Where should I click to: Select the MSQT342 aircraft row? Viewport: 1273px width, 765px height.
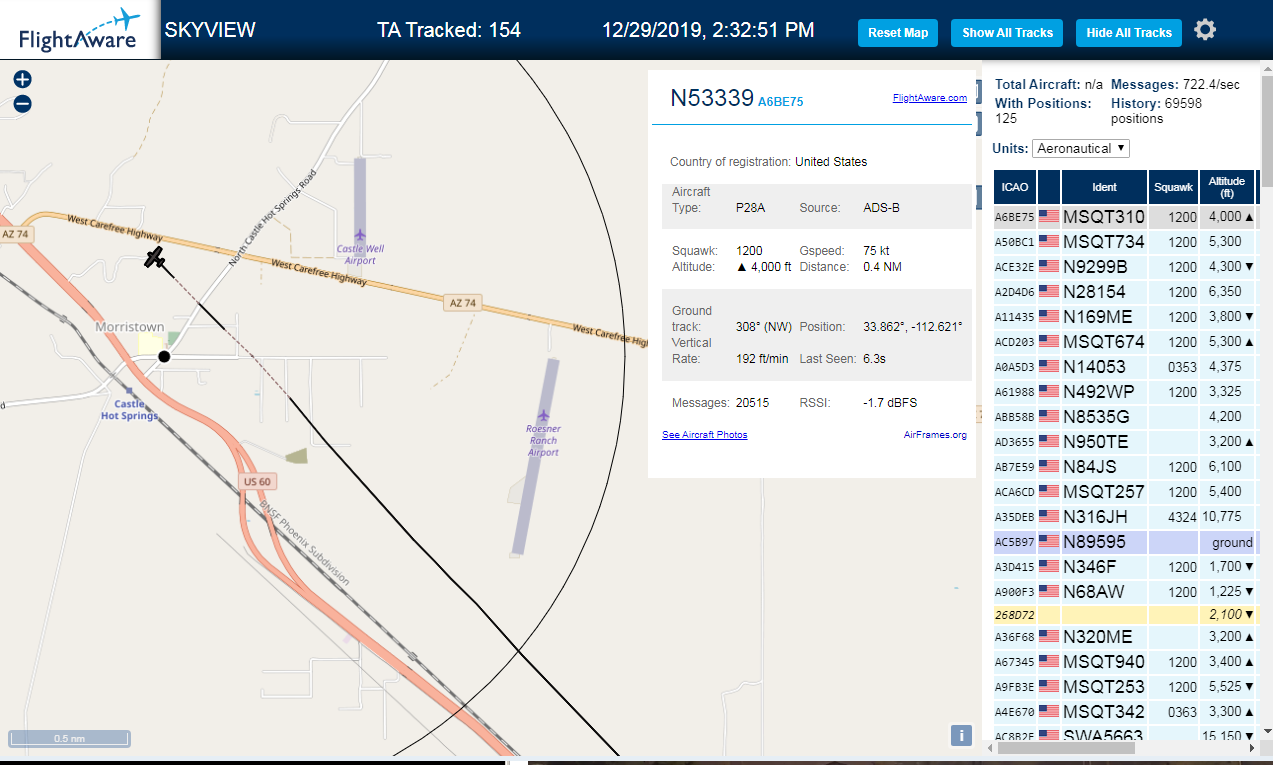point(1126,711)
